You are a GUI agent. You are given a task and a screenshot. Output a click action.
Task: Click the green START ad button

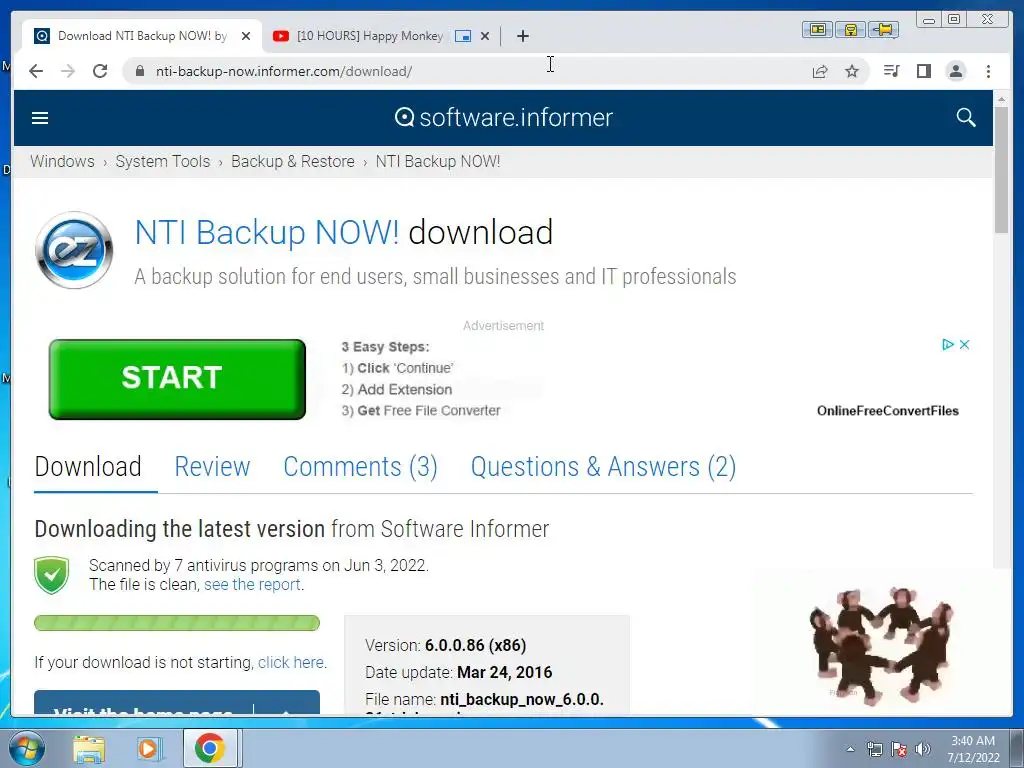point(177,379)
